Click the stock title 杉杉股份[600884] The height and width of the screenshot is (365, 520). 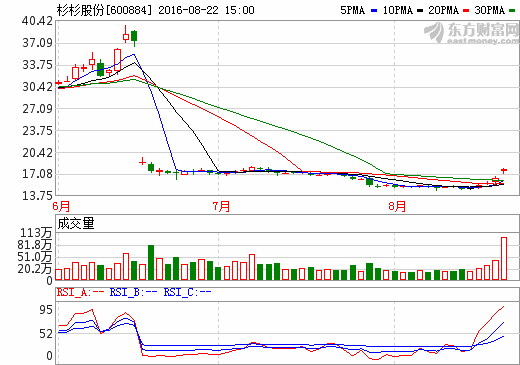pos(104,10)
